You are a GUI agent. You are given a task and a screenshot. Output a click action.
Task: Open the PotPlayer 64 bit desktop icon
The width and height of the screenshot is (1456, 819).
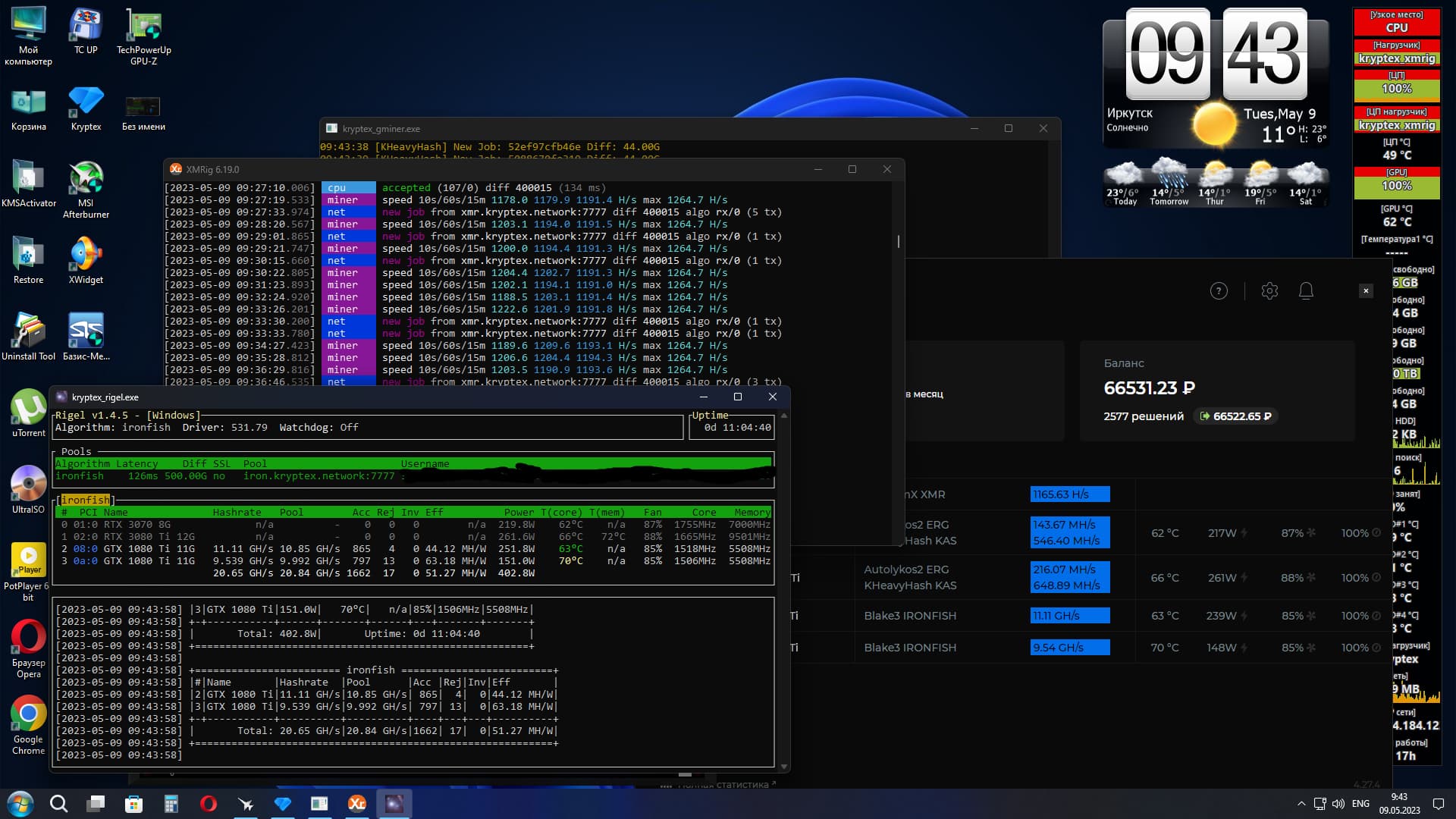click(x=28, y=573)
